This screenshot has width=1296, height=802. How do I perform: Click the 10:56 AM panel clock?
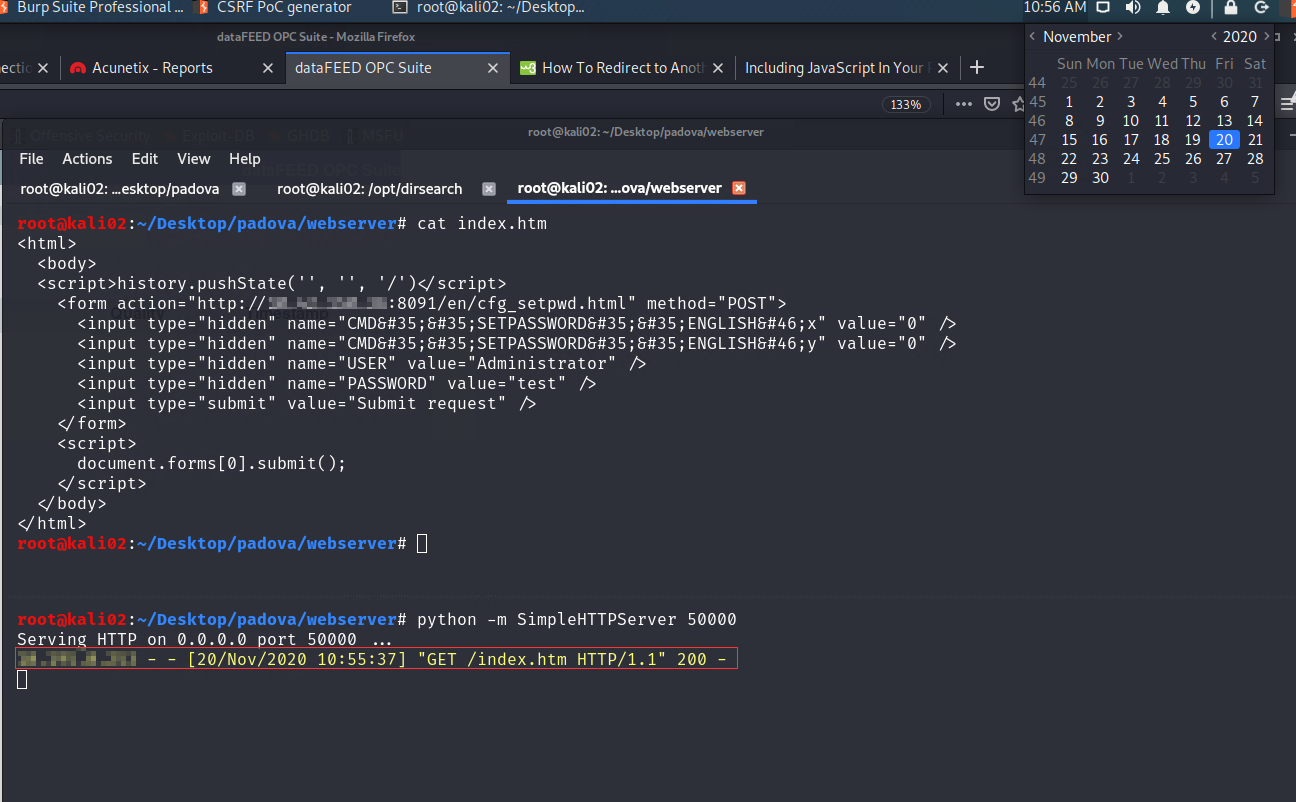point(1054,7)
